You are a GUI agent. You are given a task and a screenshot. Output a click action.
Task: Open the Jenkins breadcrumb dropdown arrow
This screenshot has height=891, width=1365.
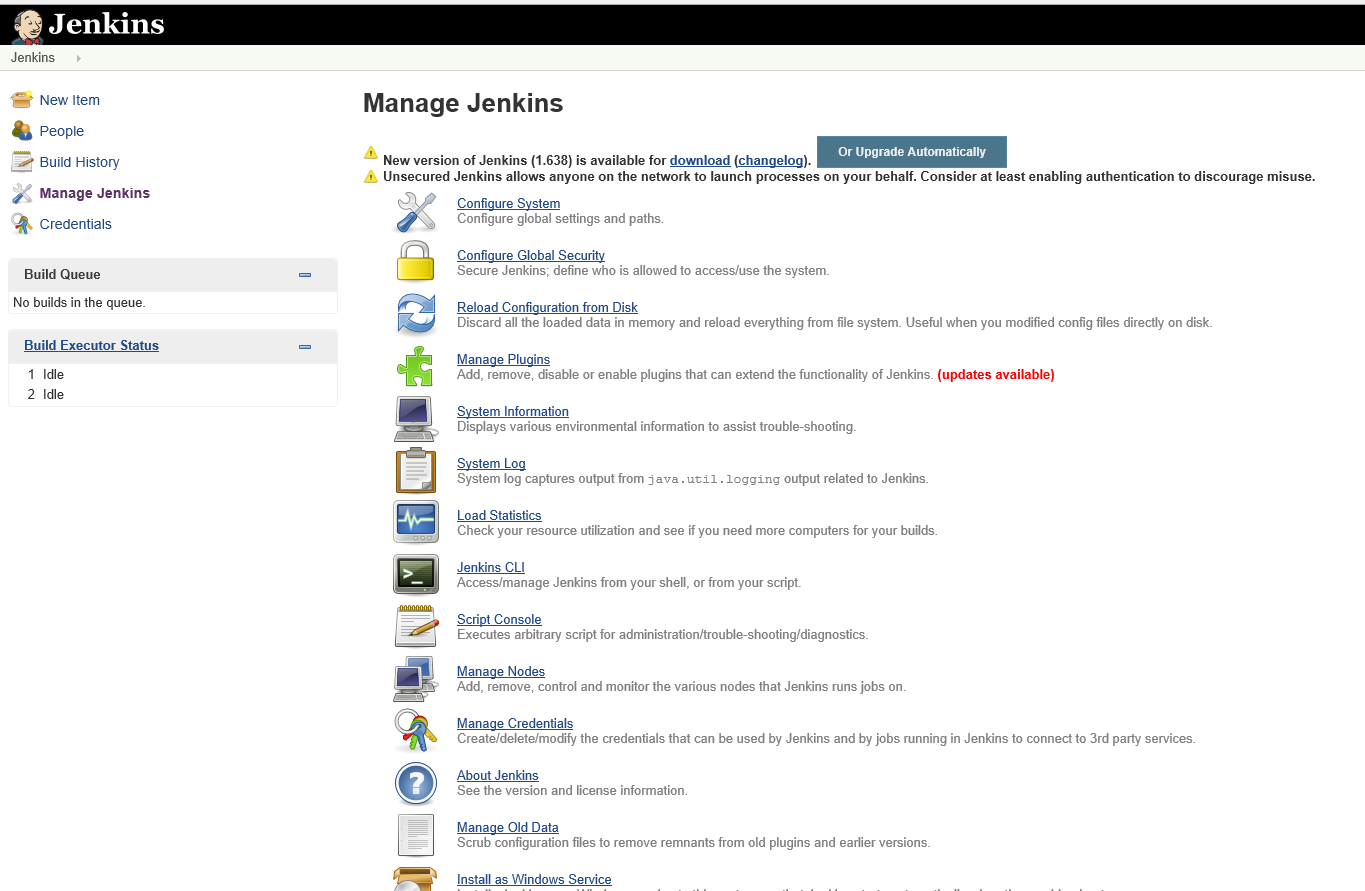(78, 58)
